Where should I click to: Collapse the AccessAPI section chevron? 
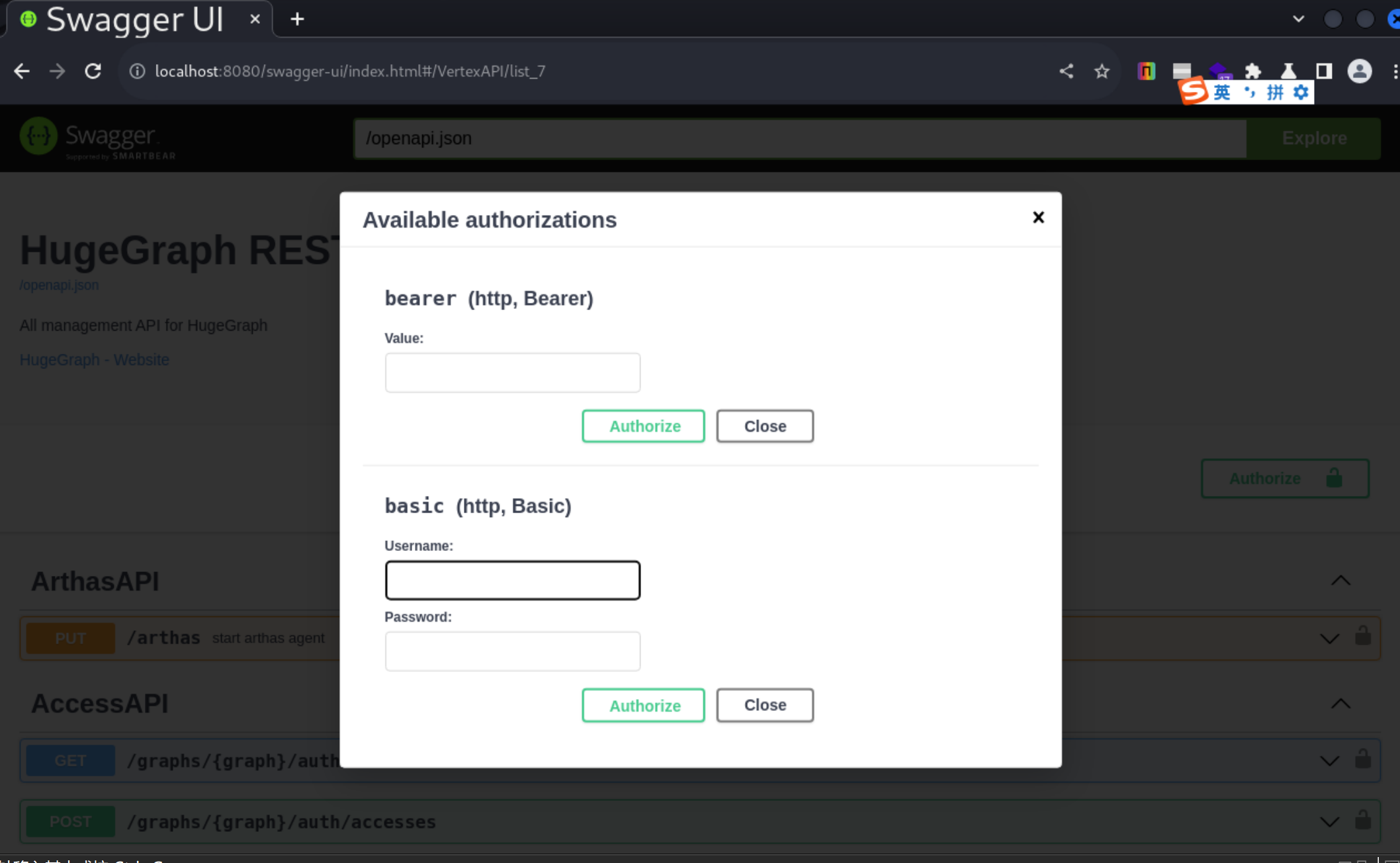coord(1340,704)
